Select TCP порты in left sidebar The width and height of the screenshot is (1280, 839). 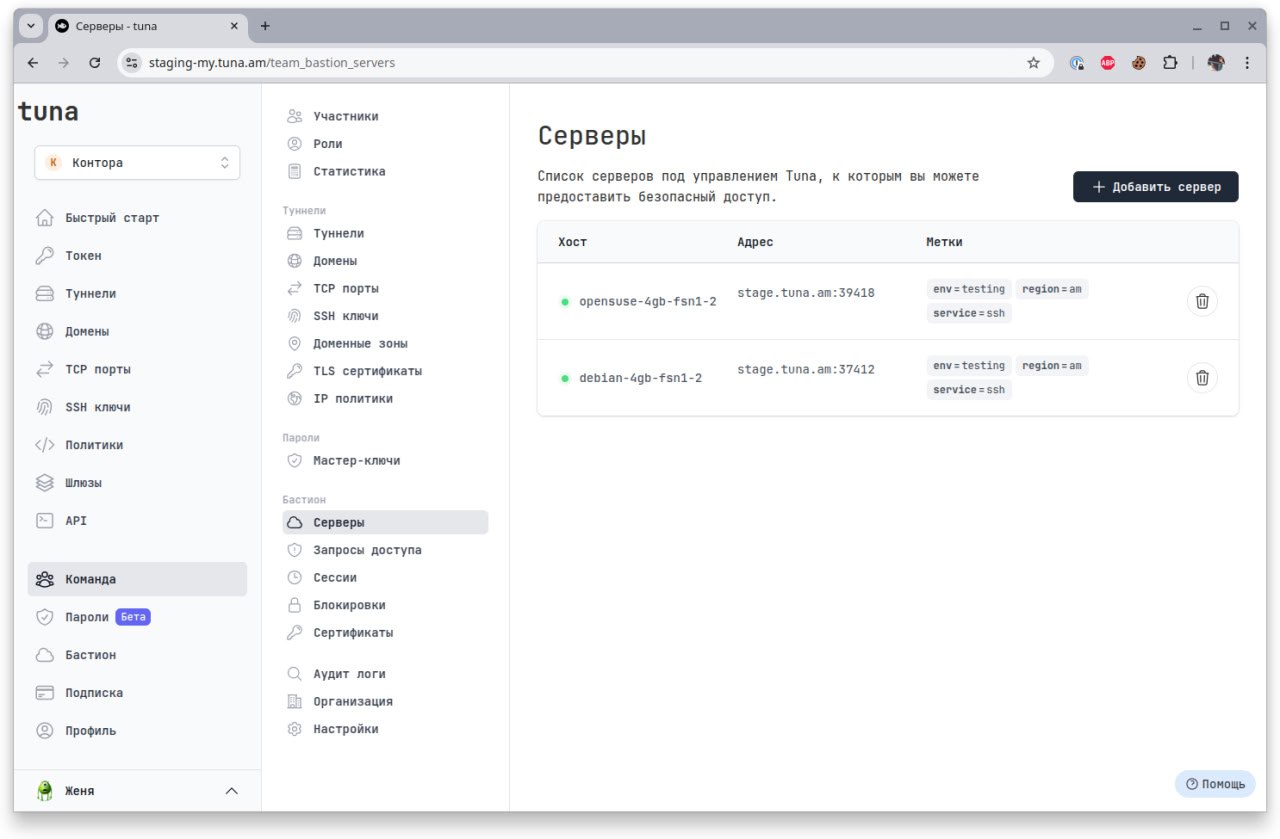pyautogui.click(x=137, y=370)
